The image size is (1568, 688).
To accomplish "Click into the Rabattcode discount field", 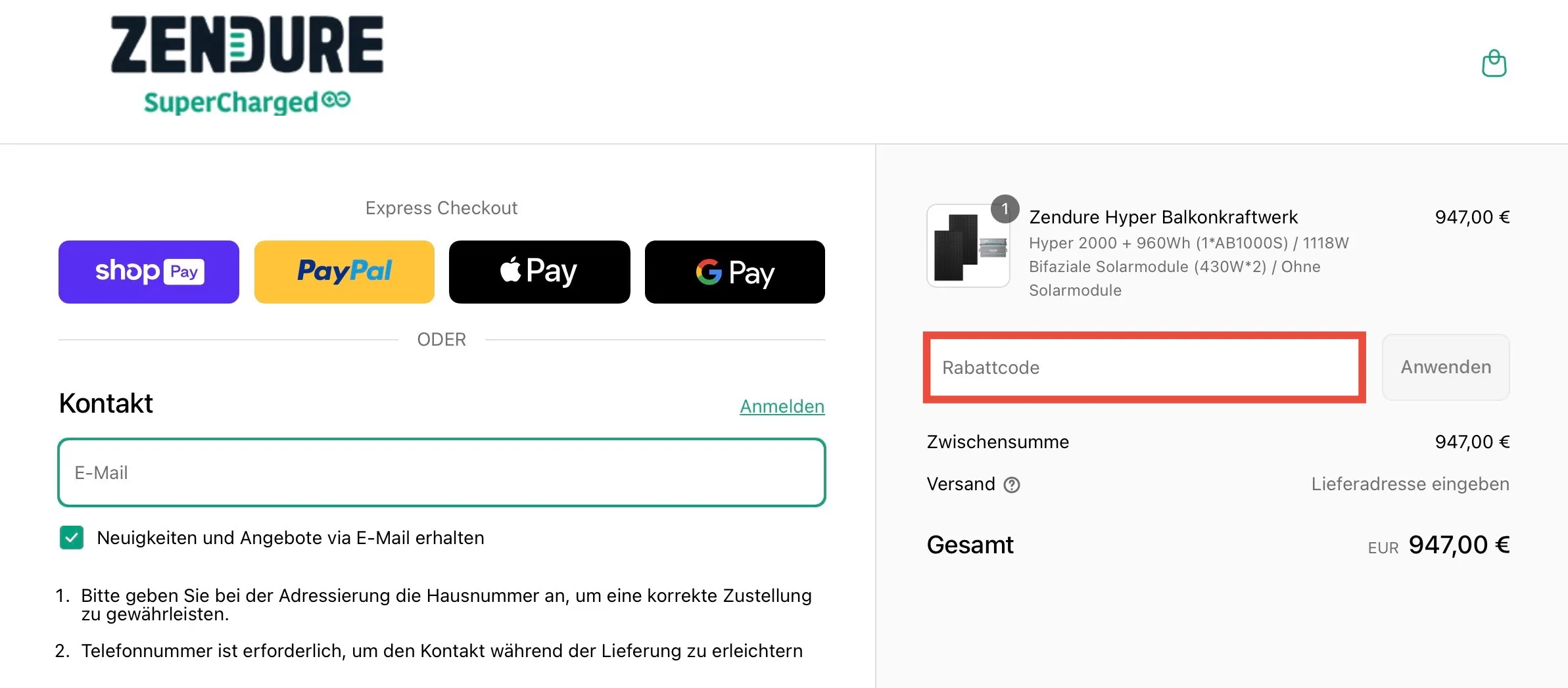I will 1144,367.
